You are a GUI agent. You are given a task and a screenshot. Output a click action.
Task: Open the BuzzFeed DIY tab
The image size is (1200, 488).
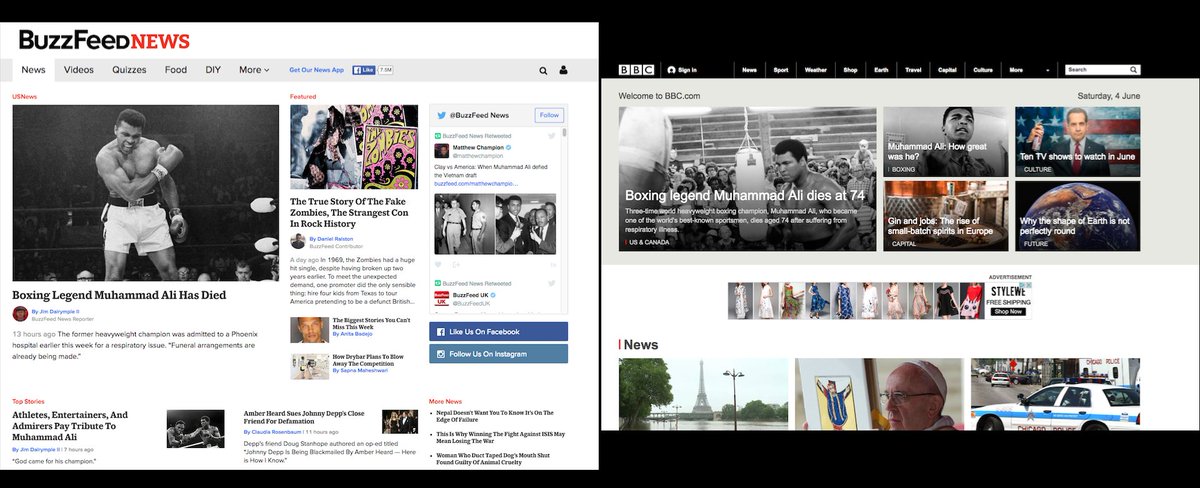click(x=213, y=70)
